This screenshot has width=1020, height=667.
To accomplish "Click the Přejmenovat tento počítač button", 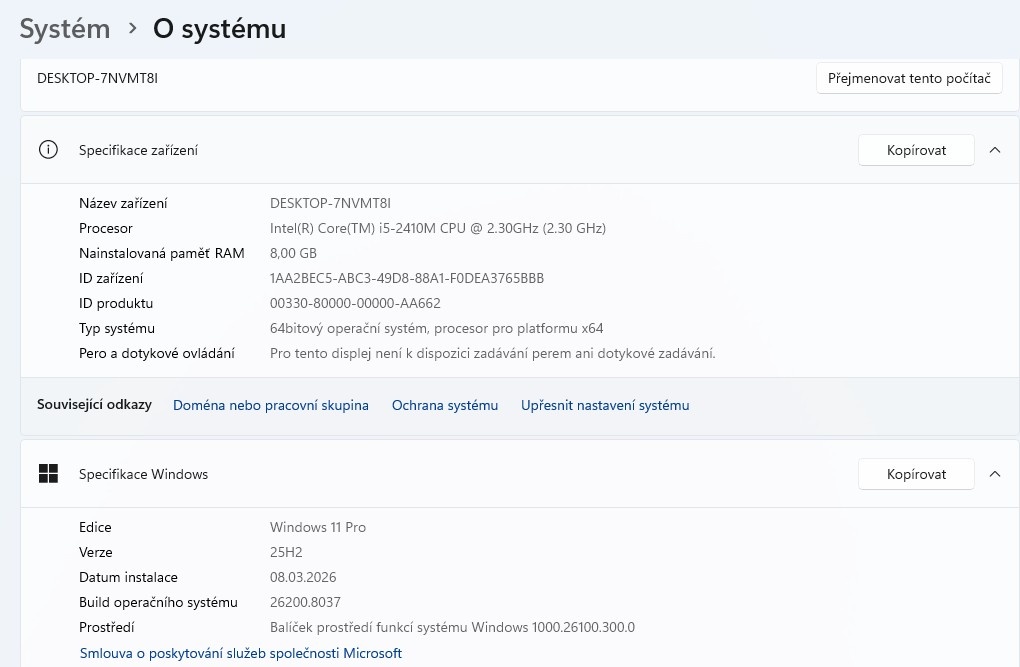I will pos(909,77).
